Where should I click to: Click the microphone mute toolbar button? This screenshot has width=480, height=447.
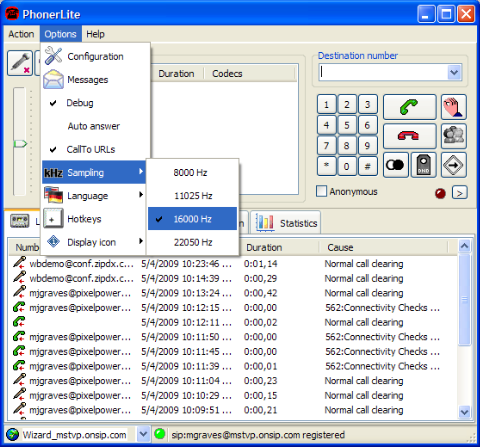[20, 63]
